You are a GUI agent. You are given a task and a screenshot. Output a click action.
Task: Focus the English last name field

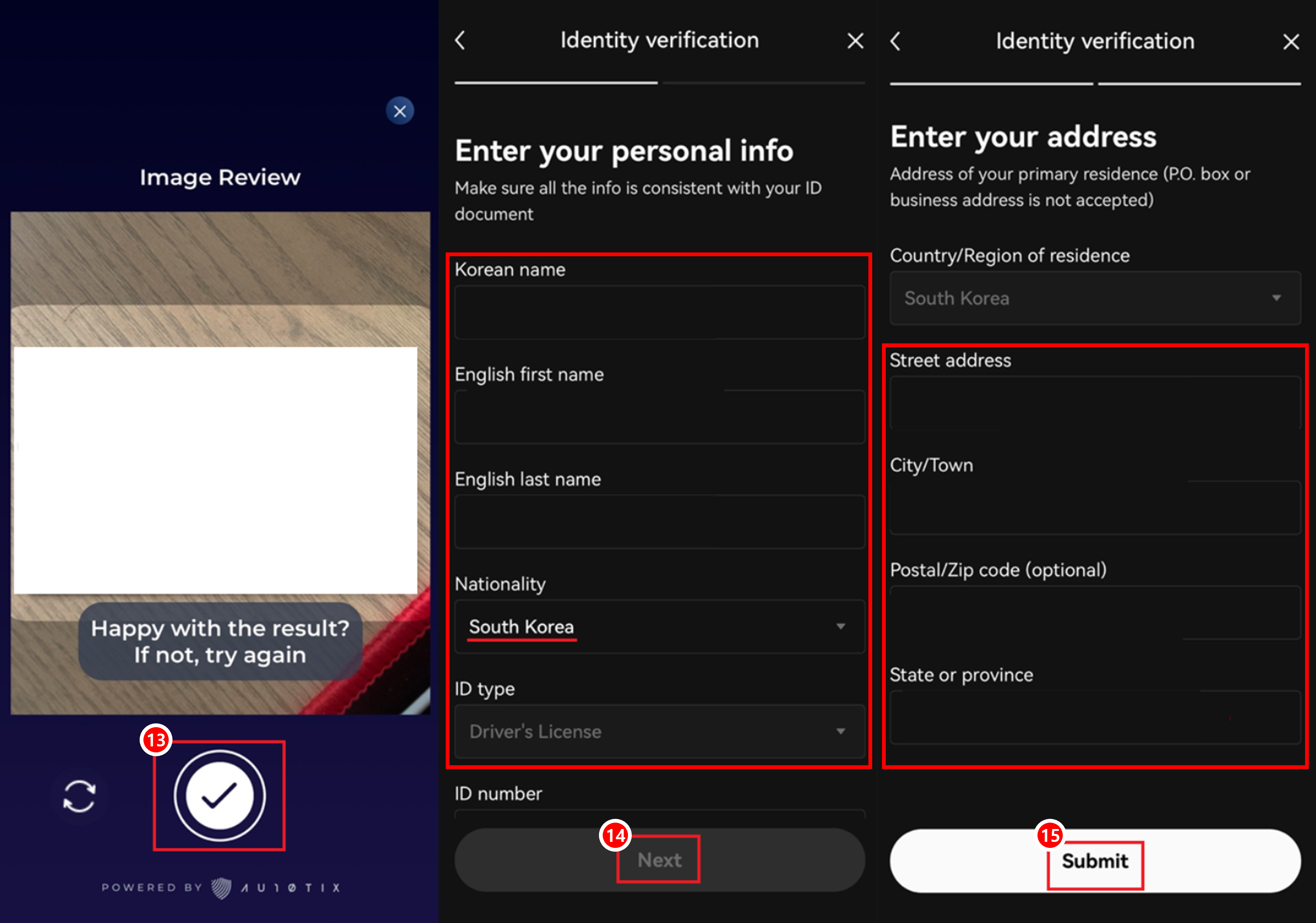pos(660,522)
